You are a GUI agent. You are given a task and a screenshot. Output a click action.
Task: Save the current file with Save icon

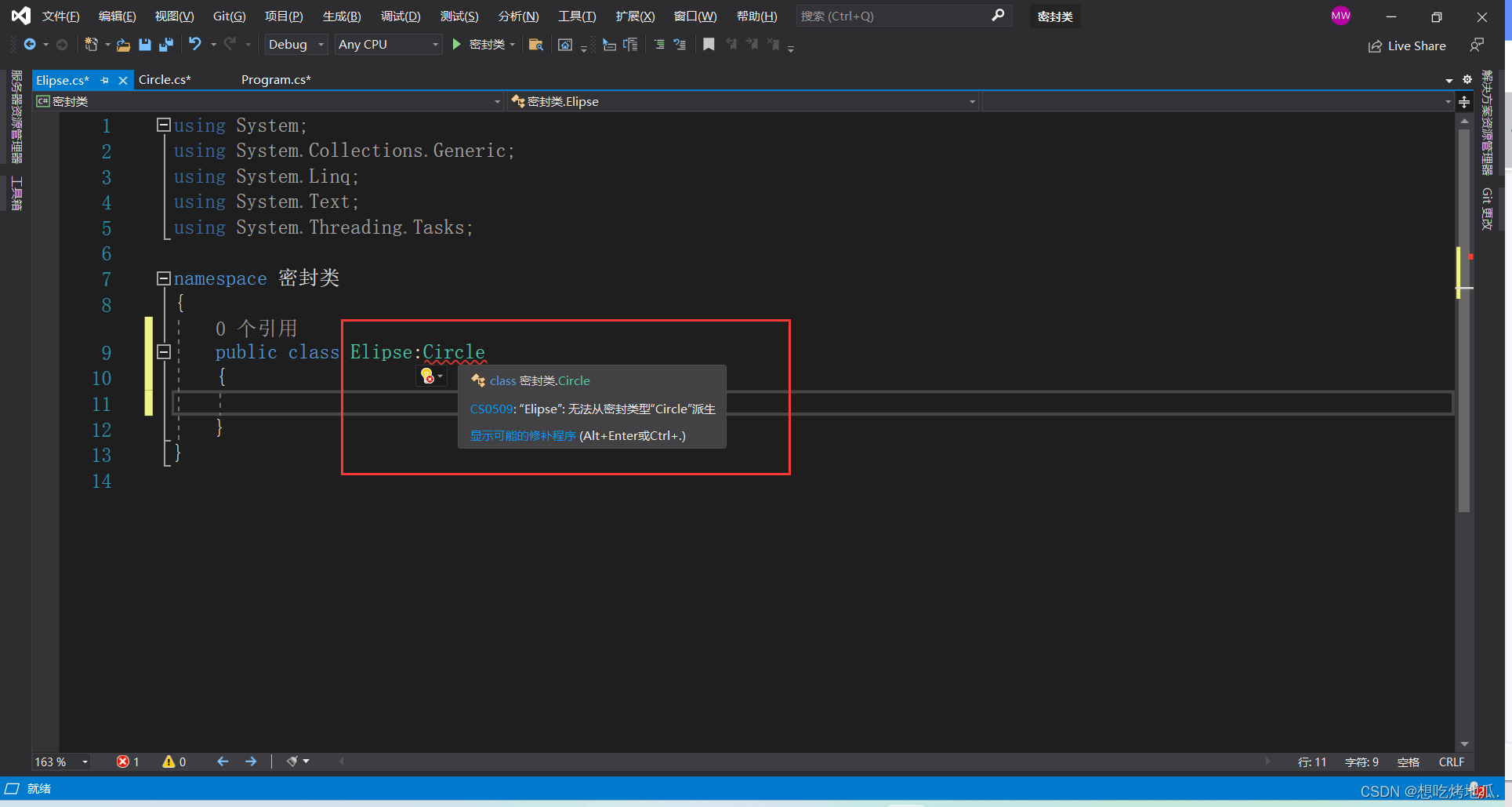click(145, 45)
